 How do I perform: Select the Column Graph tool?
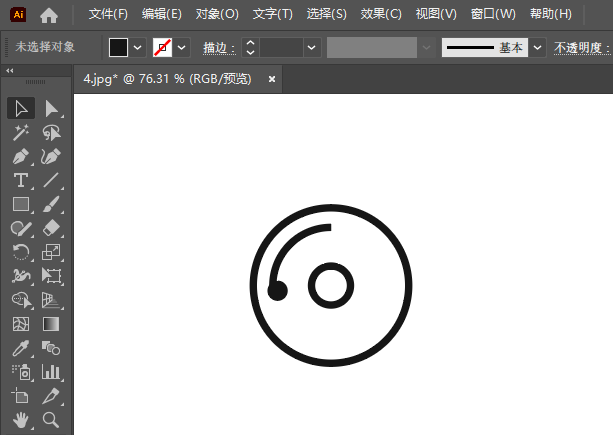(51, 372)
